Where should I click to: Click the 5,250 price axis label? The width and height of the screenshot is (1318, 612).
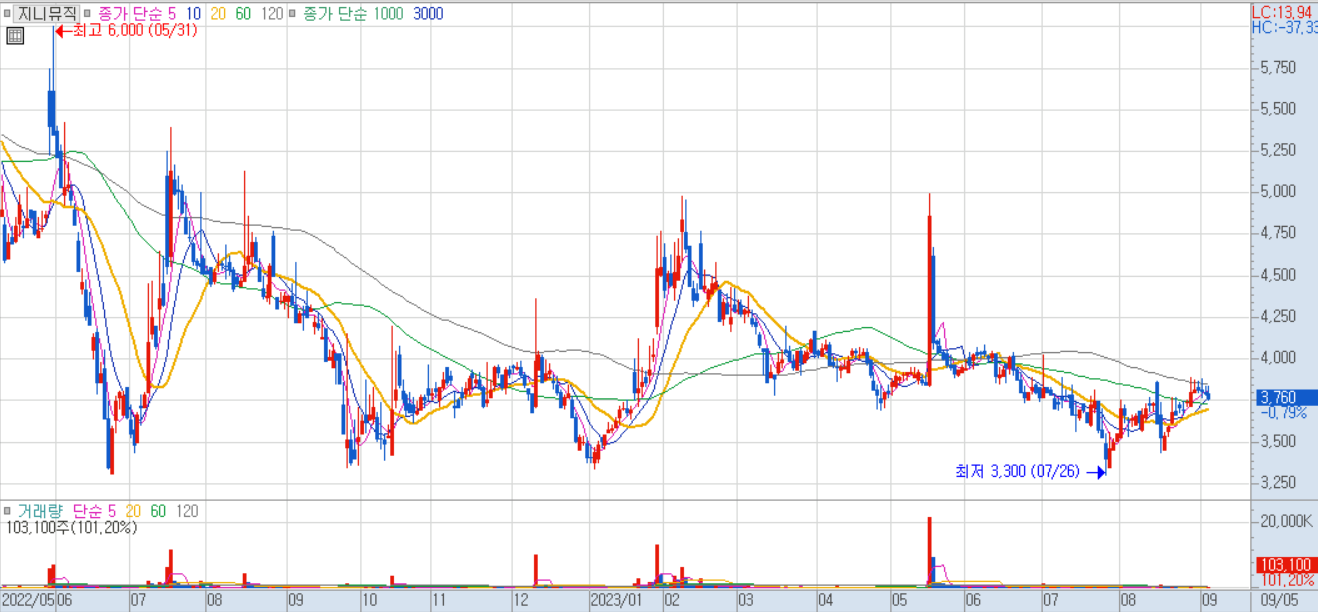(1280, 150)
